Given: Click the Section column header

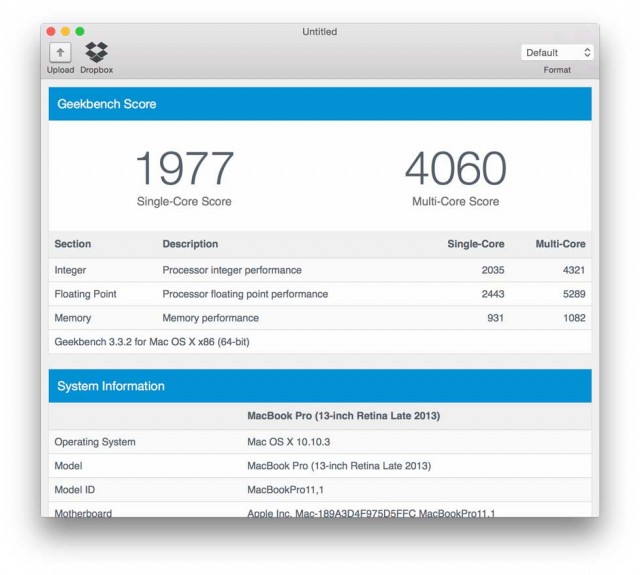Looking at the screenshot, I should pos(72,244).
